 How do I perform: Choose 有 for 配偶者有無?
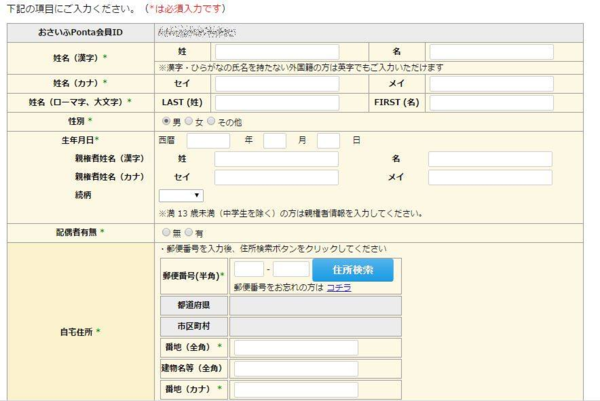tap(189, 232)
